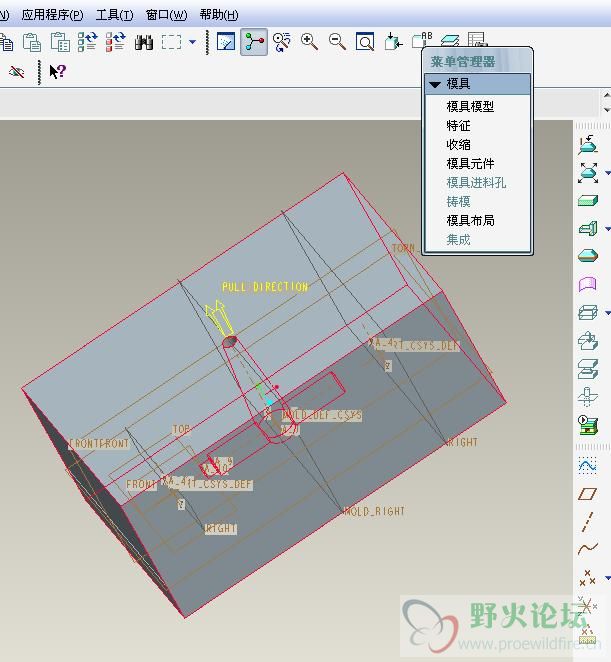Open the 帮助(H) menu
The image size is (611, 662).
pos(219,15)
